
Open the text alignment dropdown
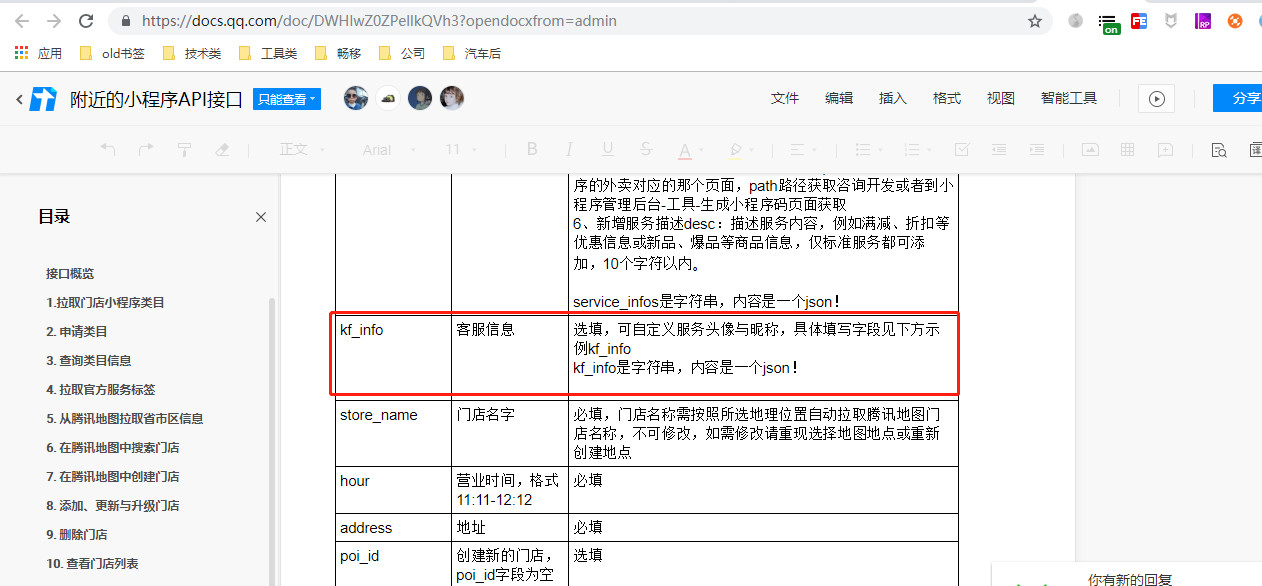point(803,149)
